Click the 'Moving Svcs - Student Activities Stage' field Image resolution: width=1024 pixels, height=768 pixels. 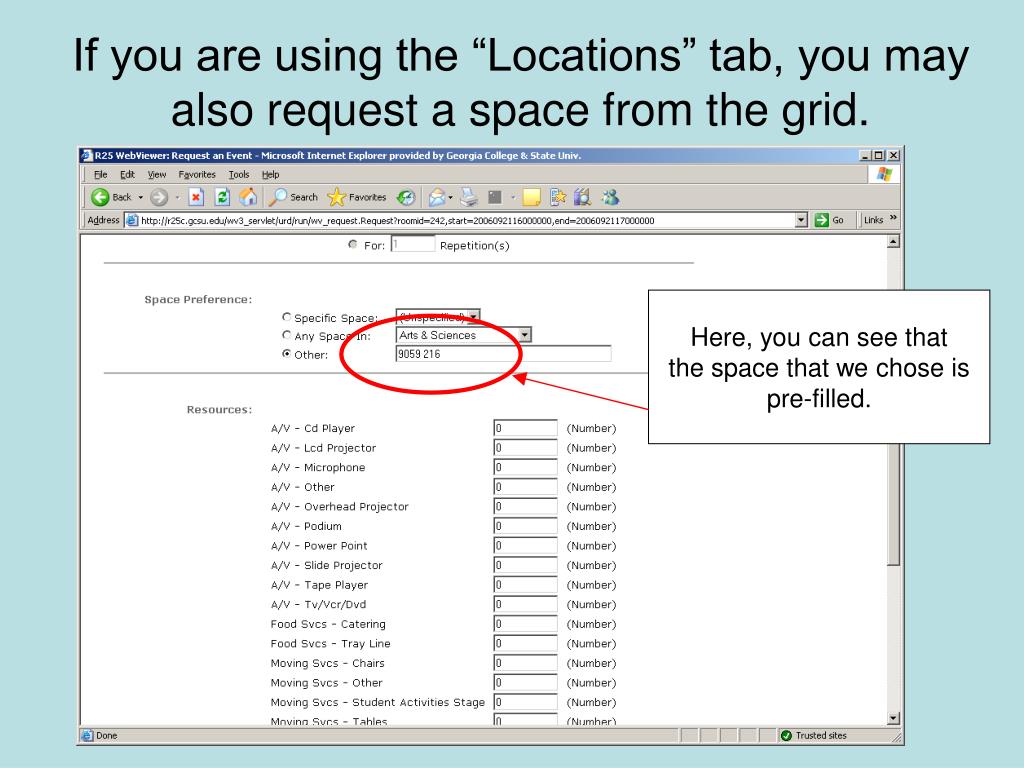pos(526,703)
